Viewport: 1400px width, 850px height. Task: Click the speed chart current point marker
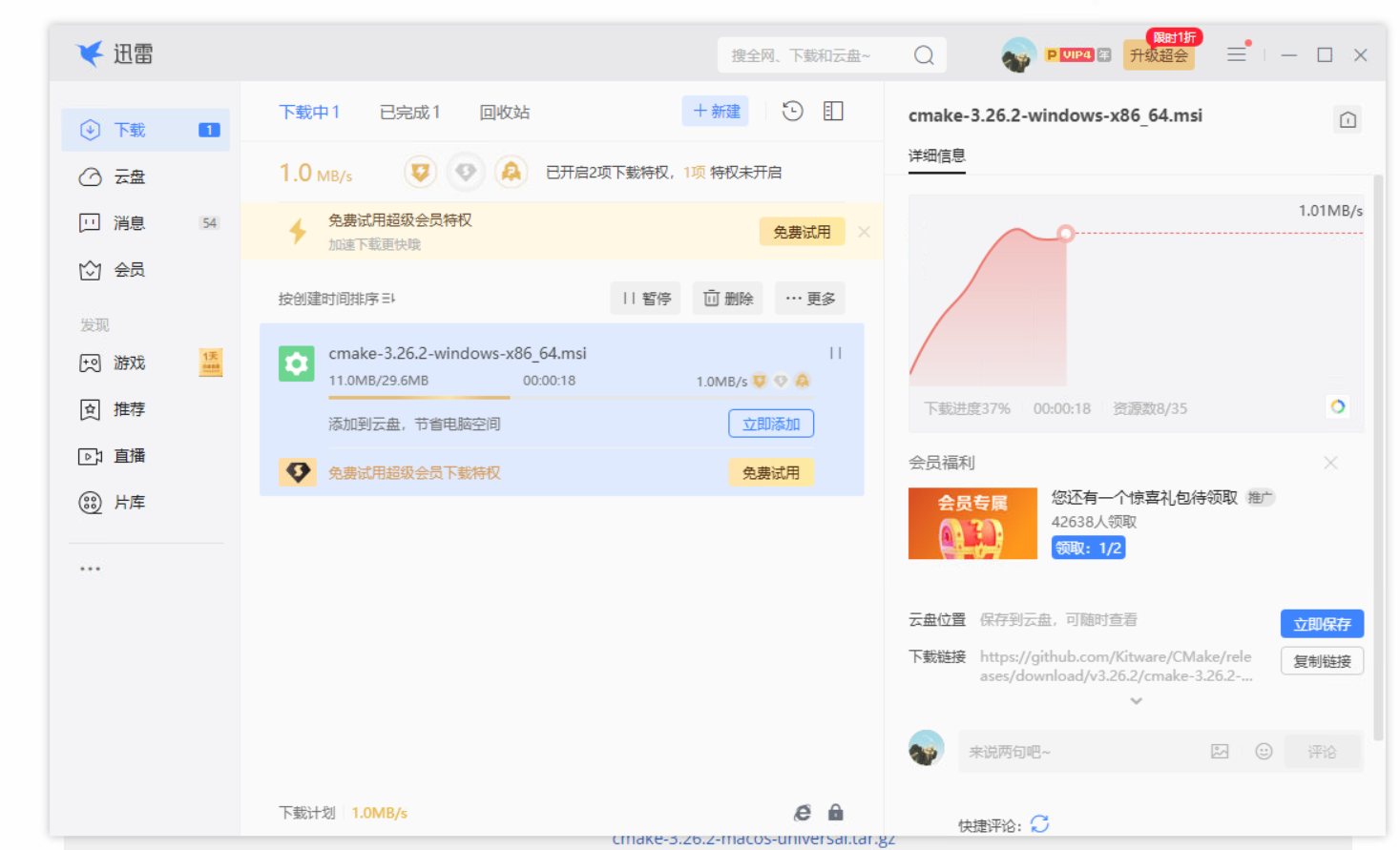tap(1066, 233)
